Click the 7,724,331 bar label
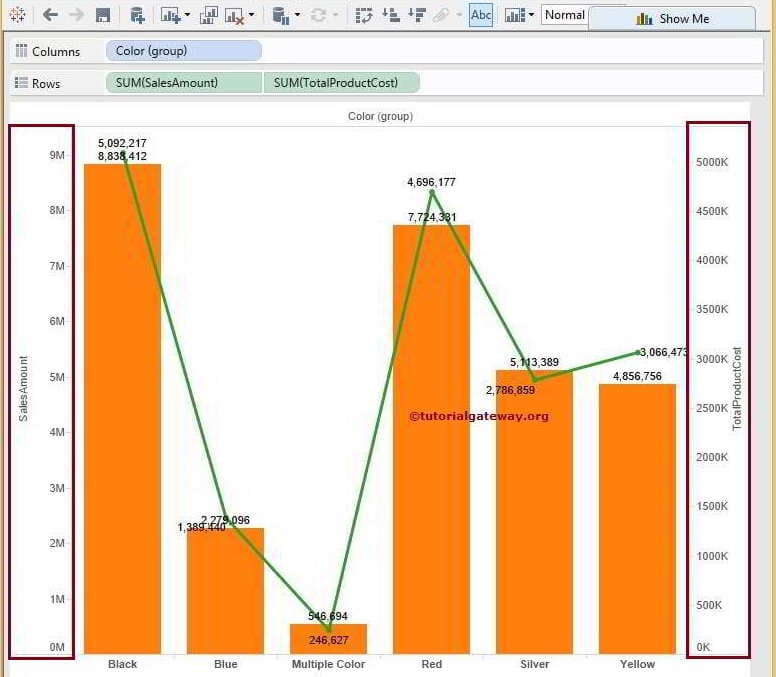Image resolution: width=776 pixels, height=677 pixels. coord(432,217)
